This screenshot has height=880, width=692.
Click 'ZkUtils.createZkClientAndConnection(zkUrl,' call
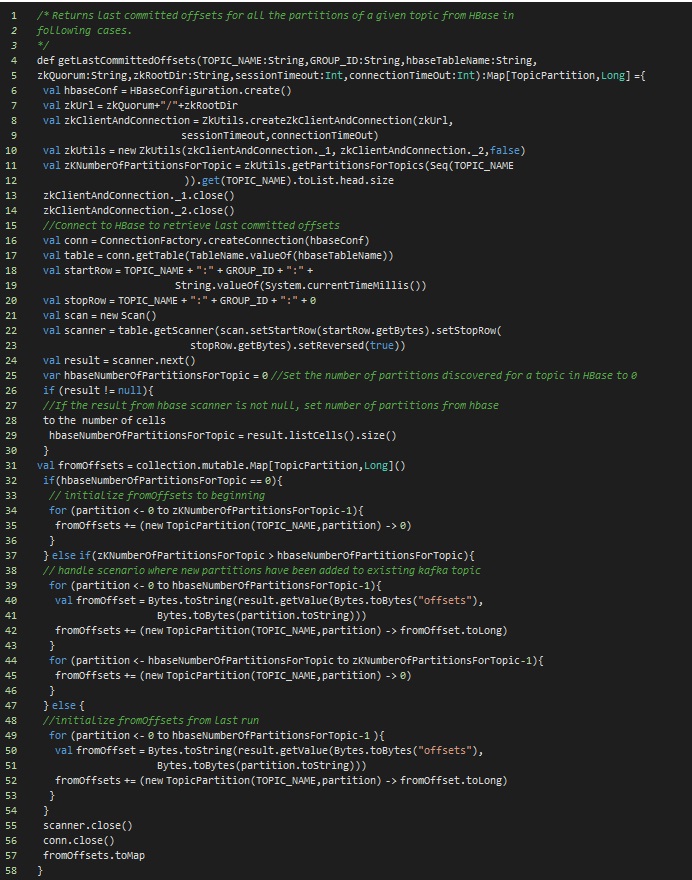tap(327, 120)
